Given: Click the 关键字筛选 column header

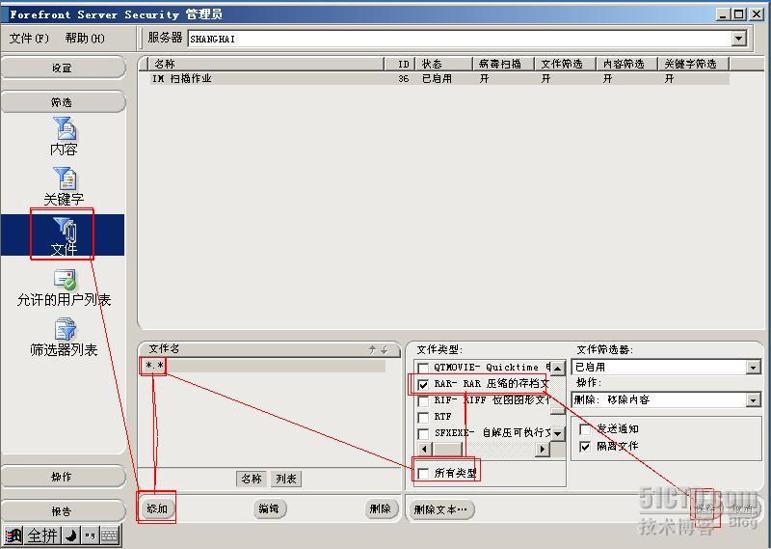Looking at the screenshot, I should (694, 64).
